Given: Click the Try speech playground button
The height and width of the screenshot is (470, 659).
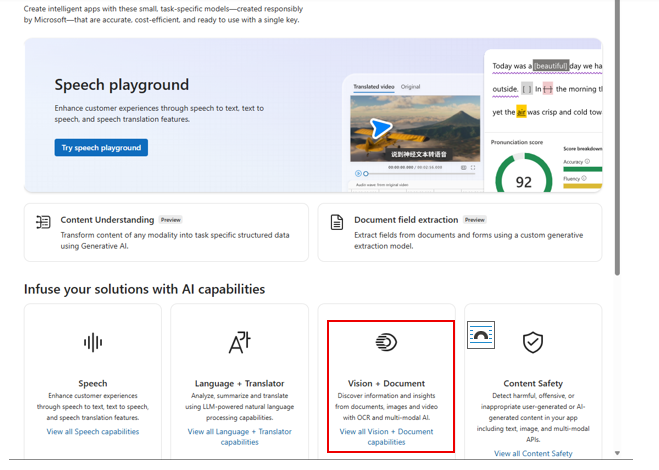Looking at the screenshot, I should pos(101,148).
